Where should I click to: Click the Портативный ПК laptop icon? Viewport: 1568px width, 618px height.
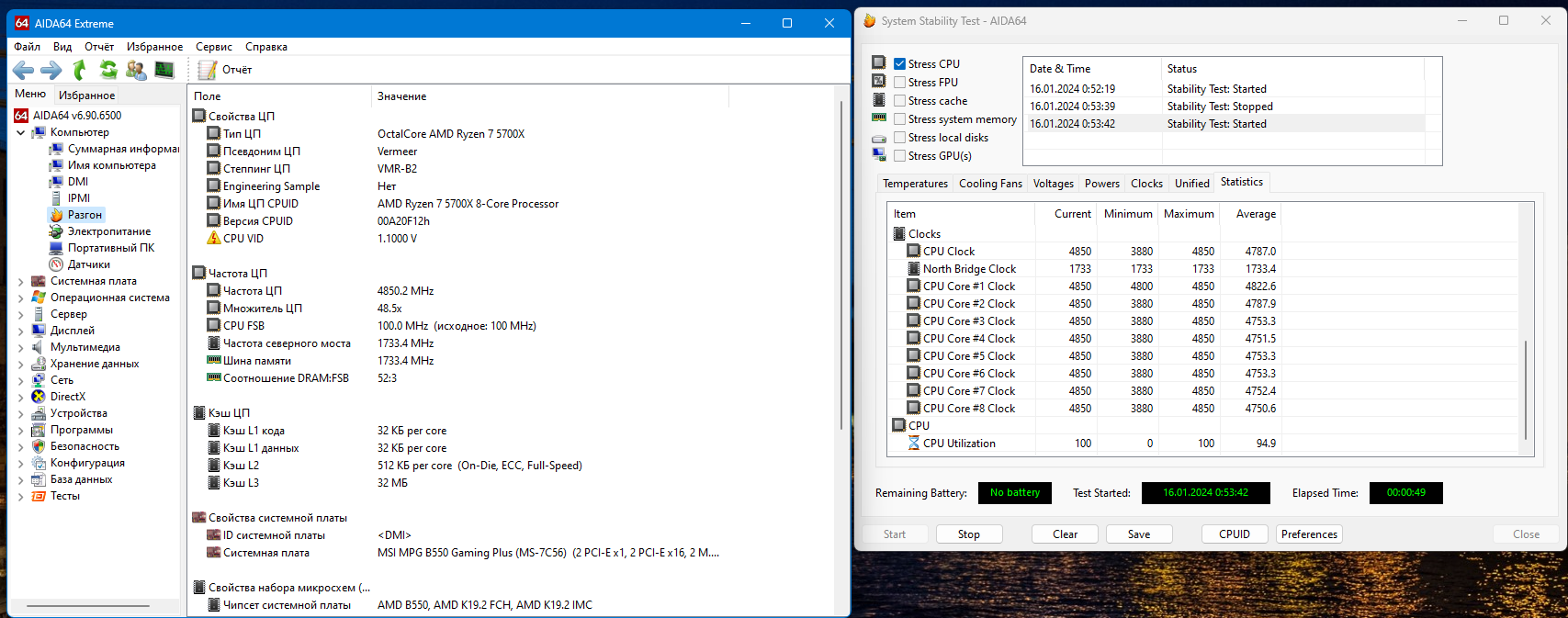(57, 248)
